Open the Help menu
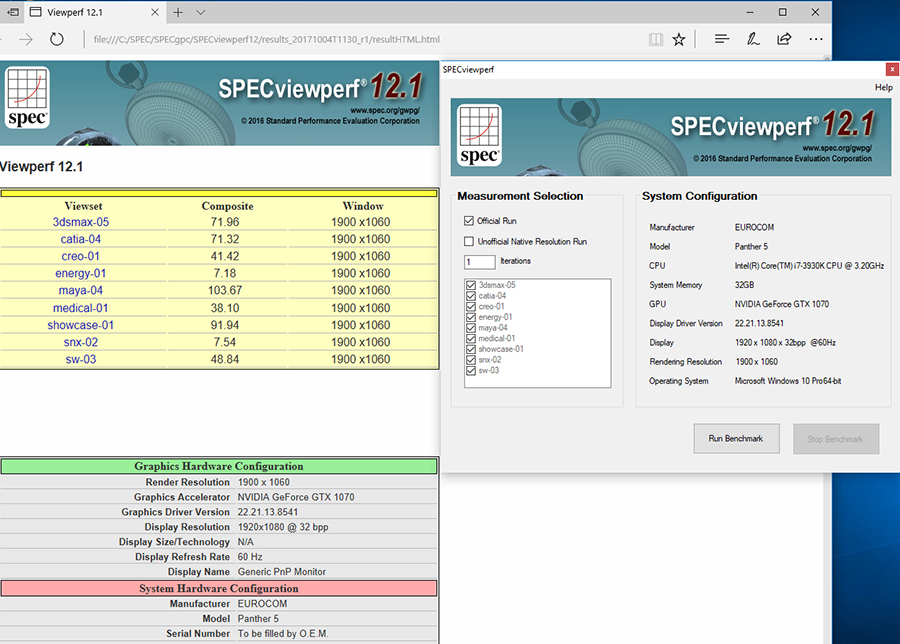 (883, 88)
